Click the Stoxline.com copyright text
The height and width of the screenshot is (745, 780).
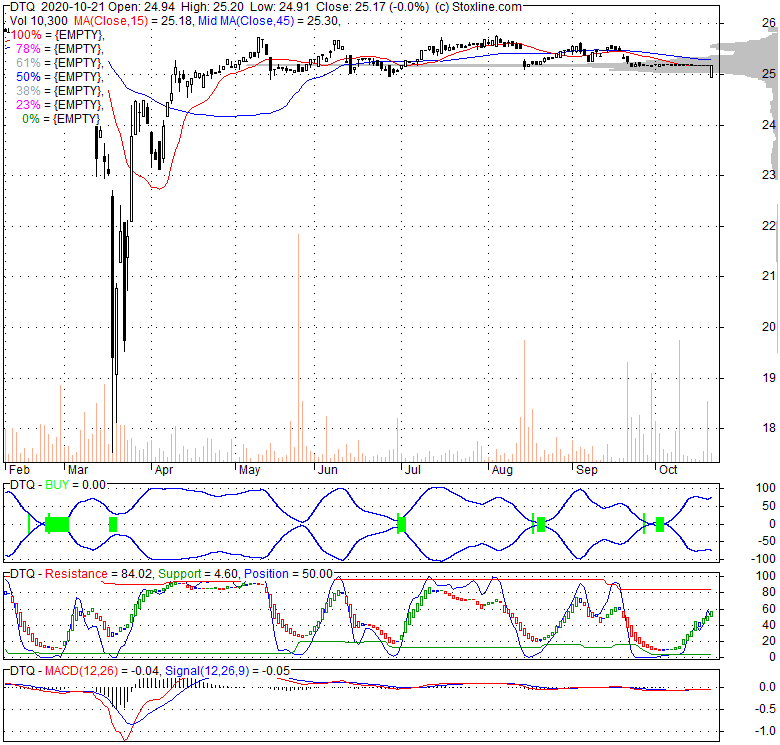(478, 7)
